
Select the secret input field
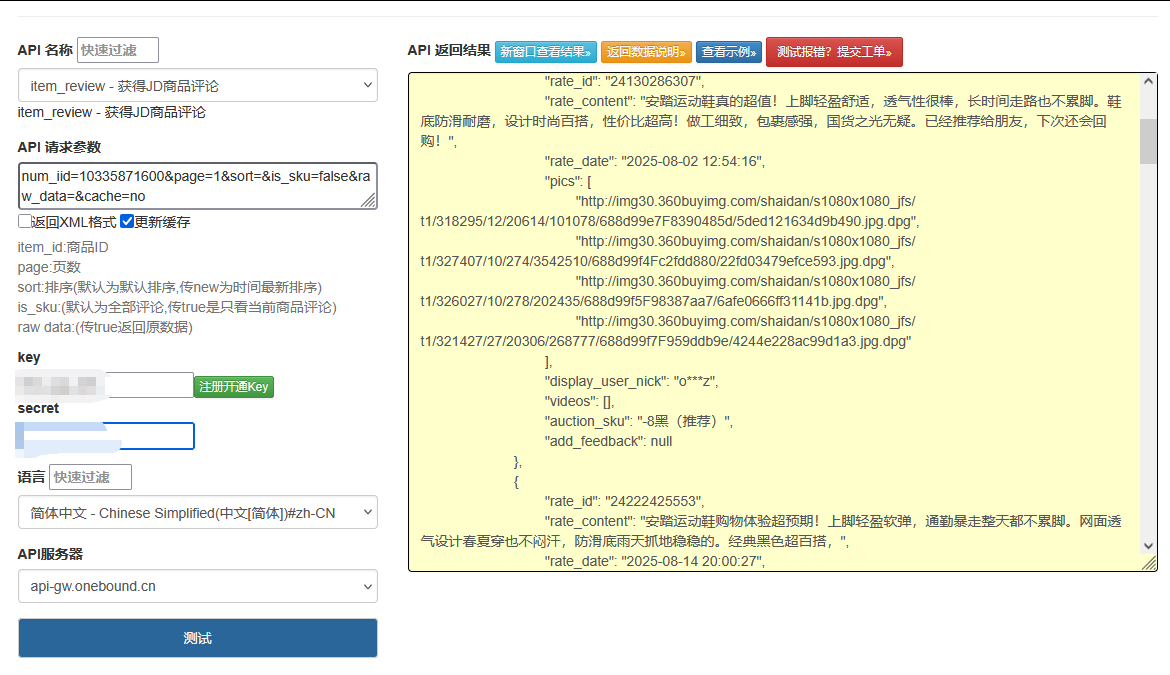[x=107, y=436]
